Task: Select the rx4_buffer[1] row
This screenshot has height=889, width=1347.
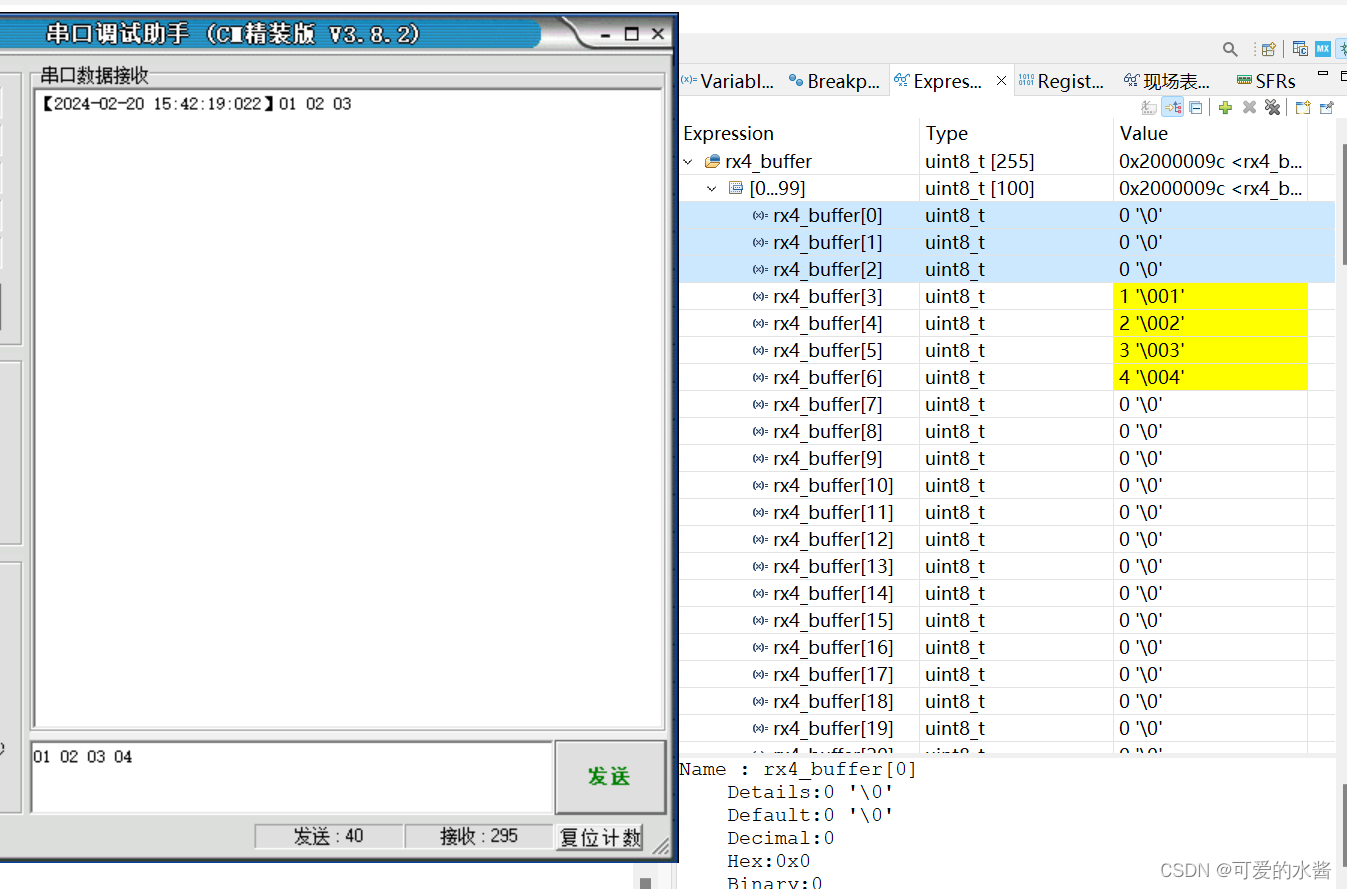Action: (x=1007, y=243)
